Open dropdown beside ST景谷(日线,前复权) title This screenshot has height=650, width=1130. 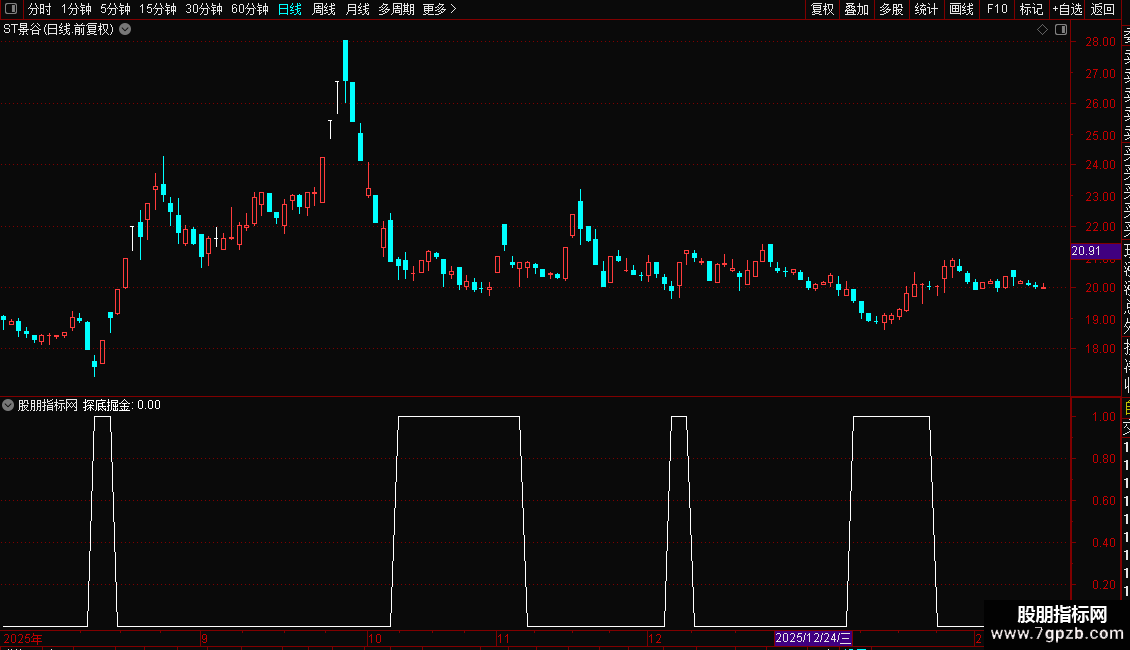click(x=125, y=30)
